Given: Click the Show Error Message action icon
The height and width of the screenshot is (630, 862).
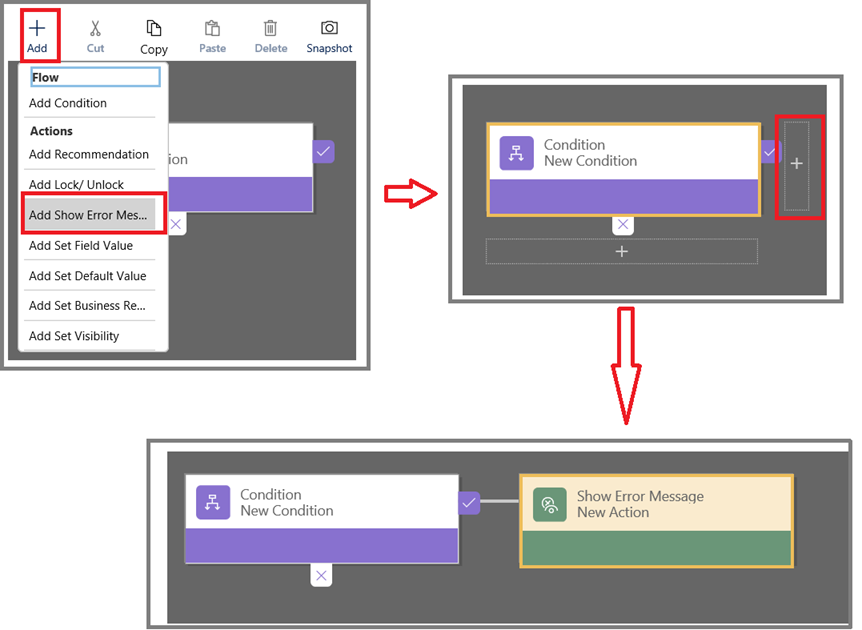Looking at the screenshot, I should pos(548,504).
